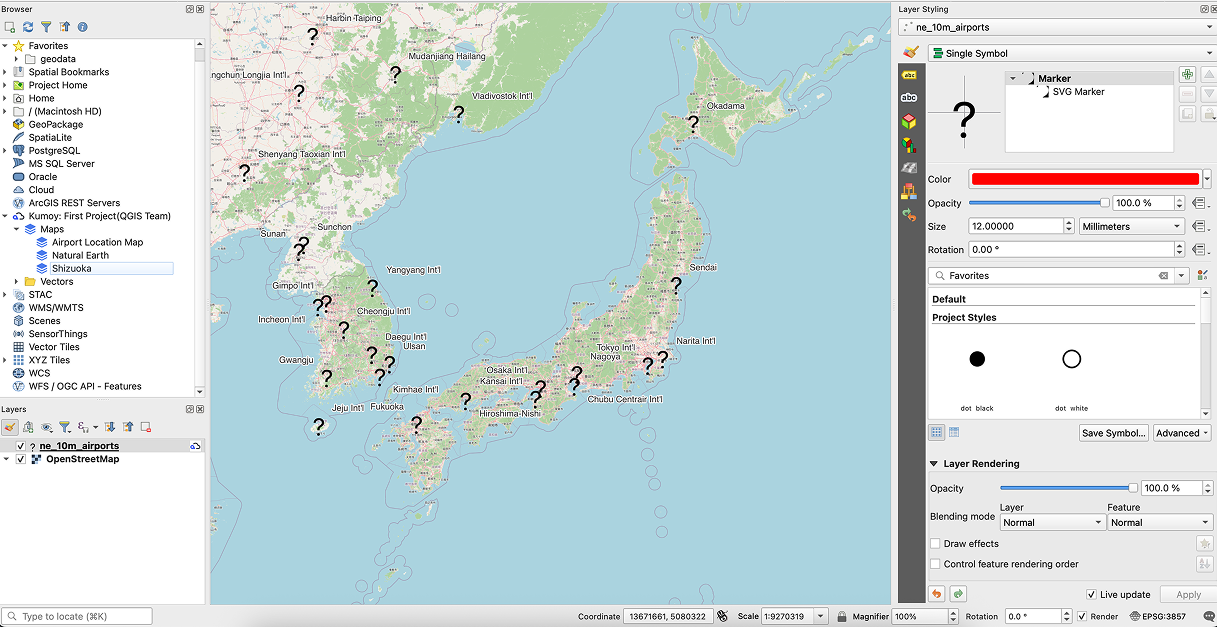Click Collapse All icon in Layers toolbar

pyautogui.click(x=128, y=427)
